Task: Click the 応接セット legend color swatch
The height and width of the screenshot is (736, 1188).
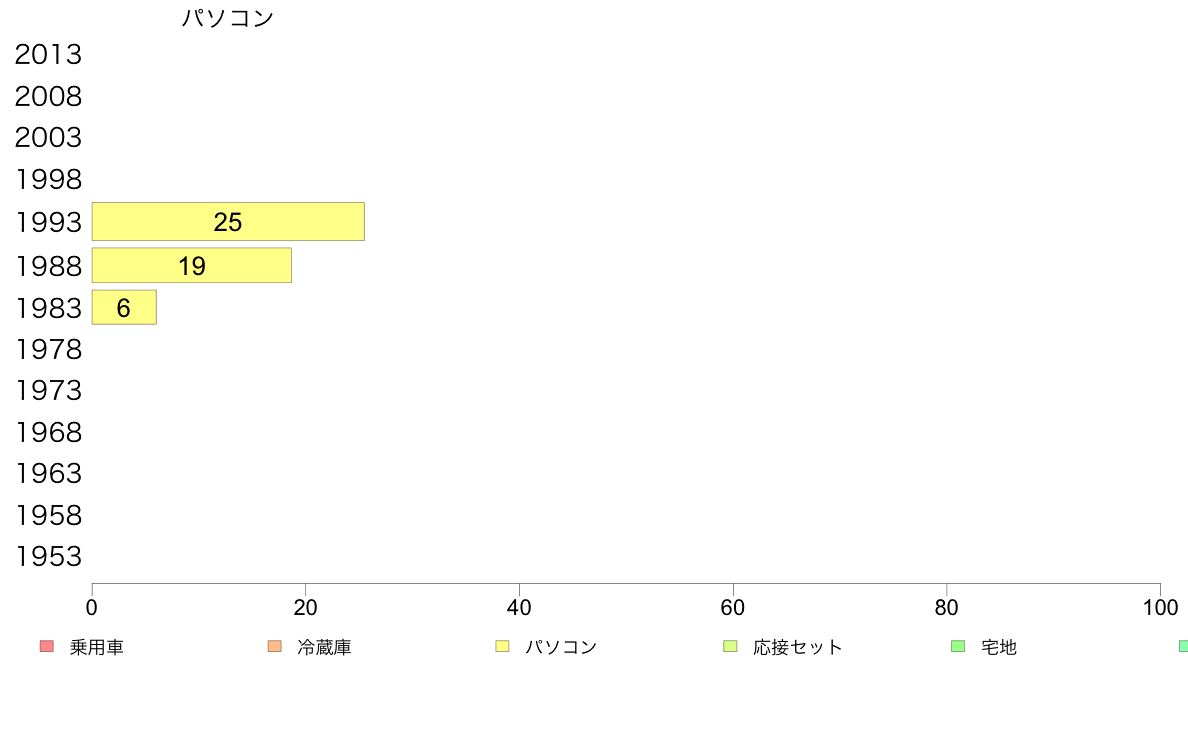Action: click(x=730, y=646)
